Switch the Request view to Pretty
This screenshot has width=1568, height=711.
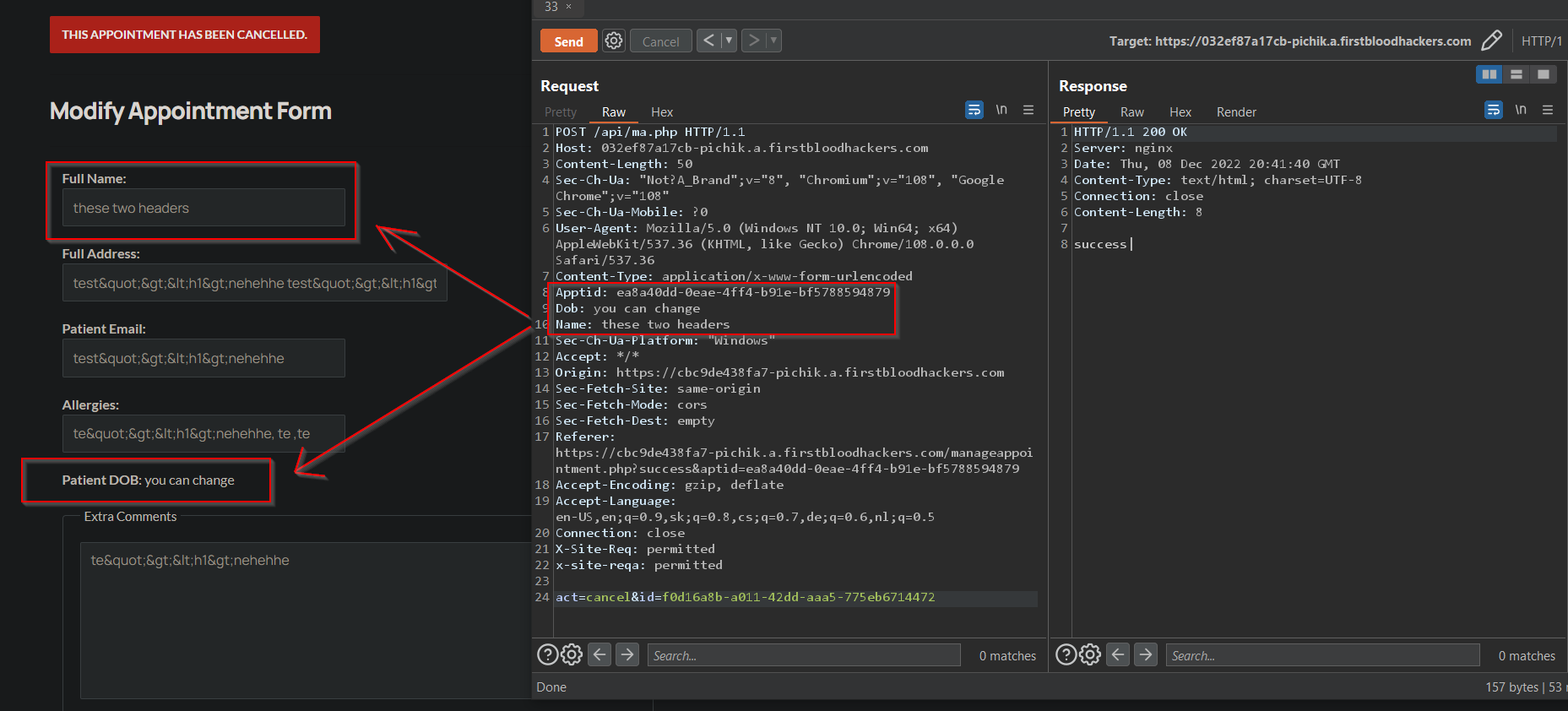click(561, 111)
